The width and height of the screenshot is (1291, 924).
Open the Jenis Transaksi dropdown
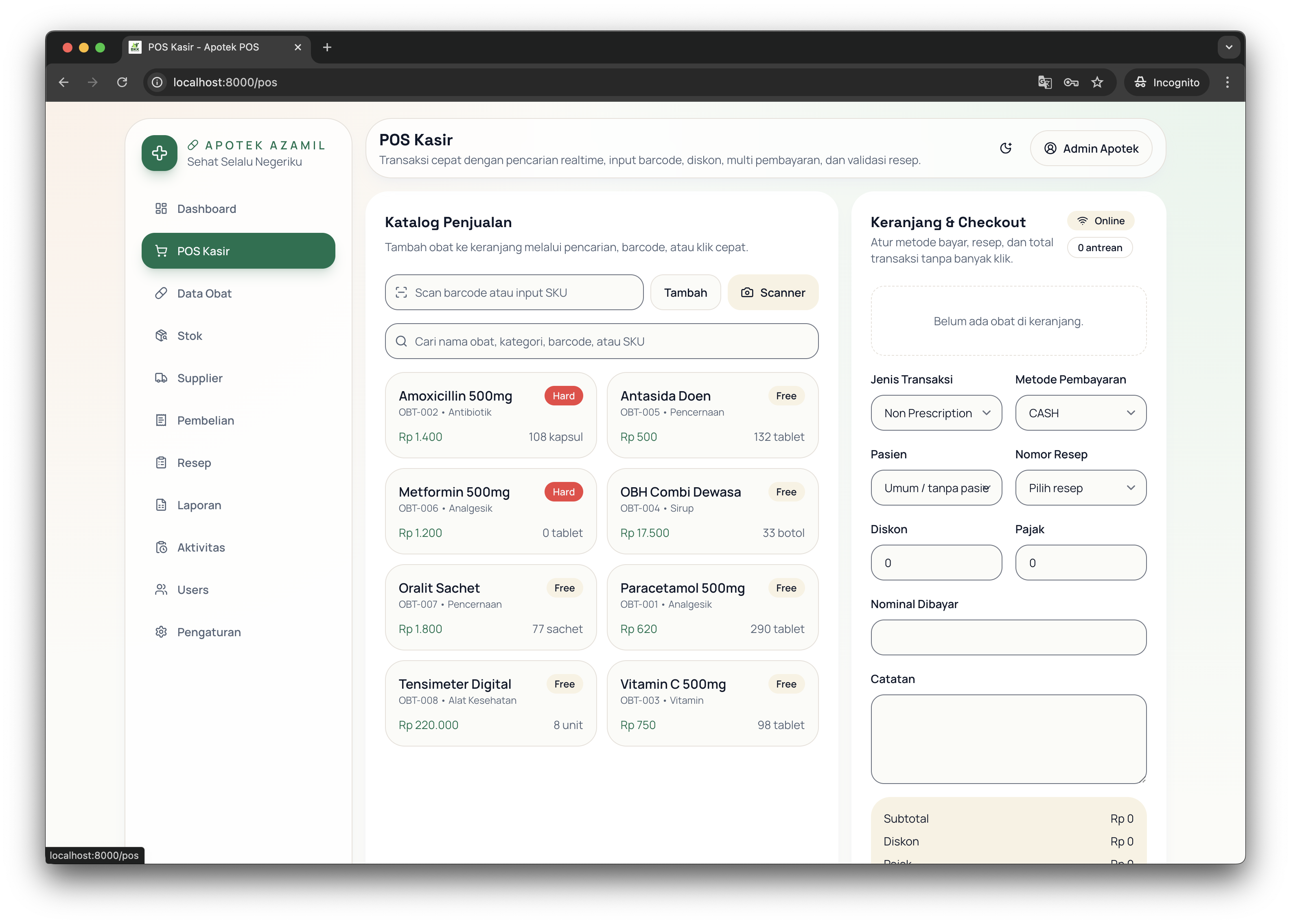936,413
